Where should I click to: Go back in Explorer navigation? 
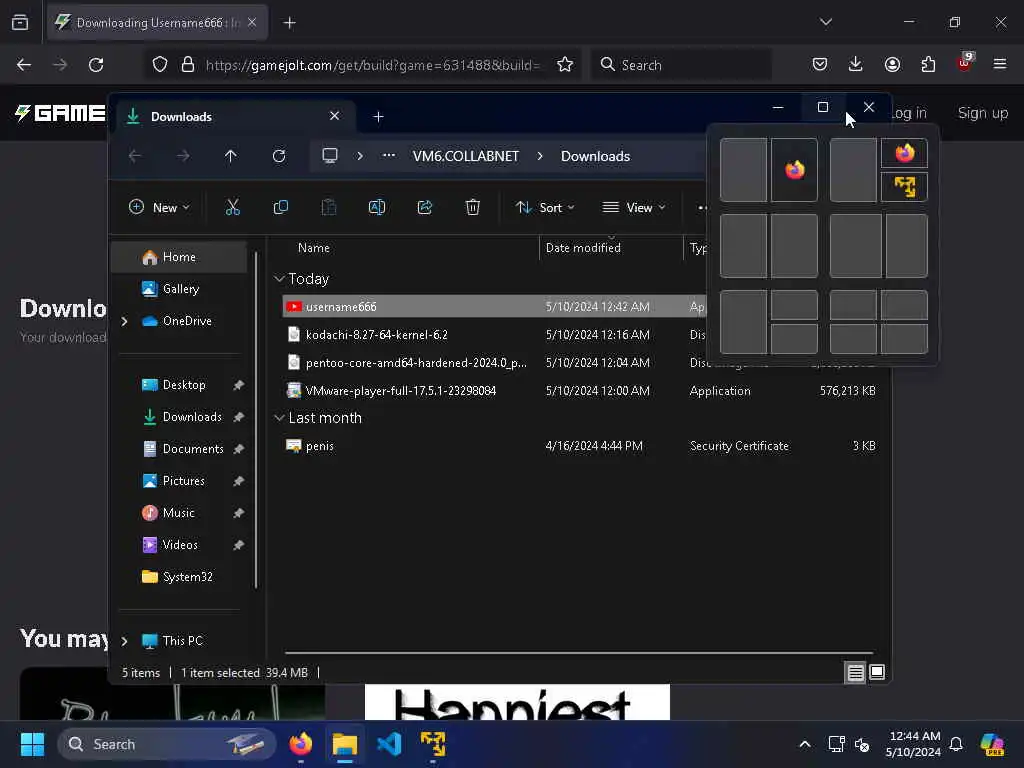click(x=135, y=156)
